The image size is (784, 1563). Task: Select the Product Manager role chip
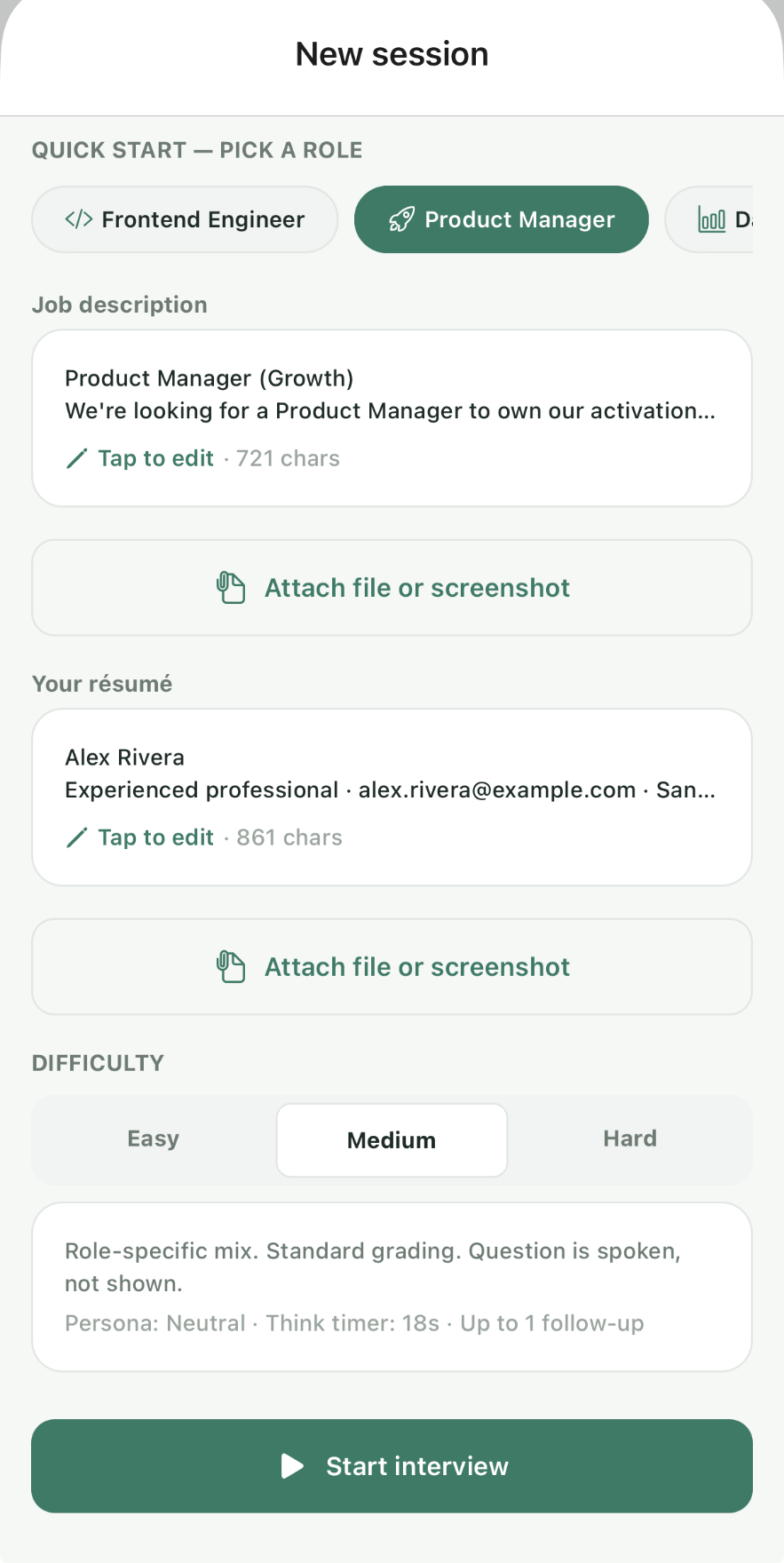tap(502, 219)
